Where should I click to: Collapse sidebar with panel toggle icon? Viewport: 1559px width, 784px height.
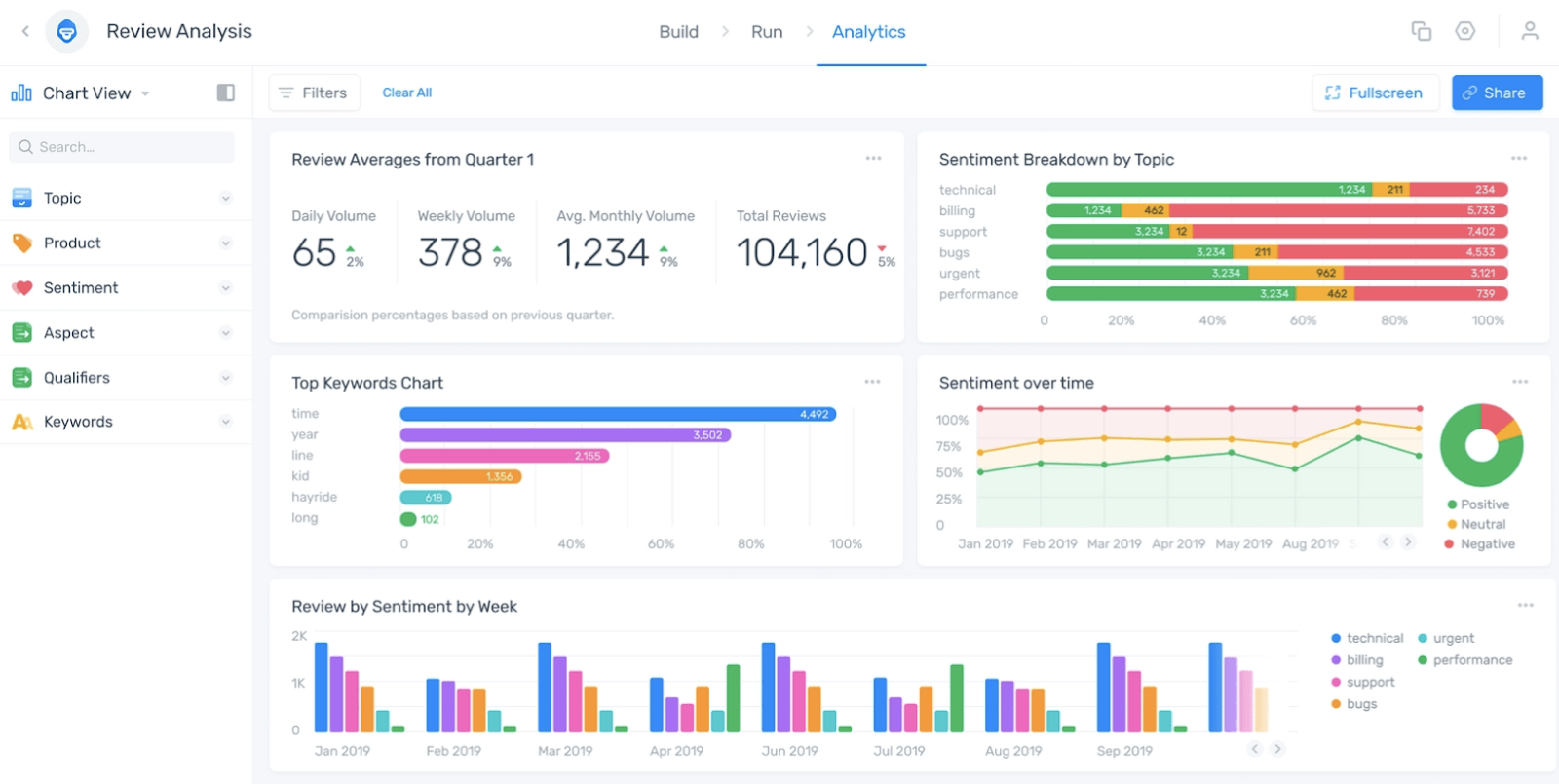(225, 93)
